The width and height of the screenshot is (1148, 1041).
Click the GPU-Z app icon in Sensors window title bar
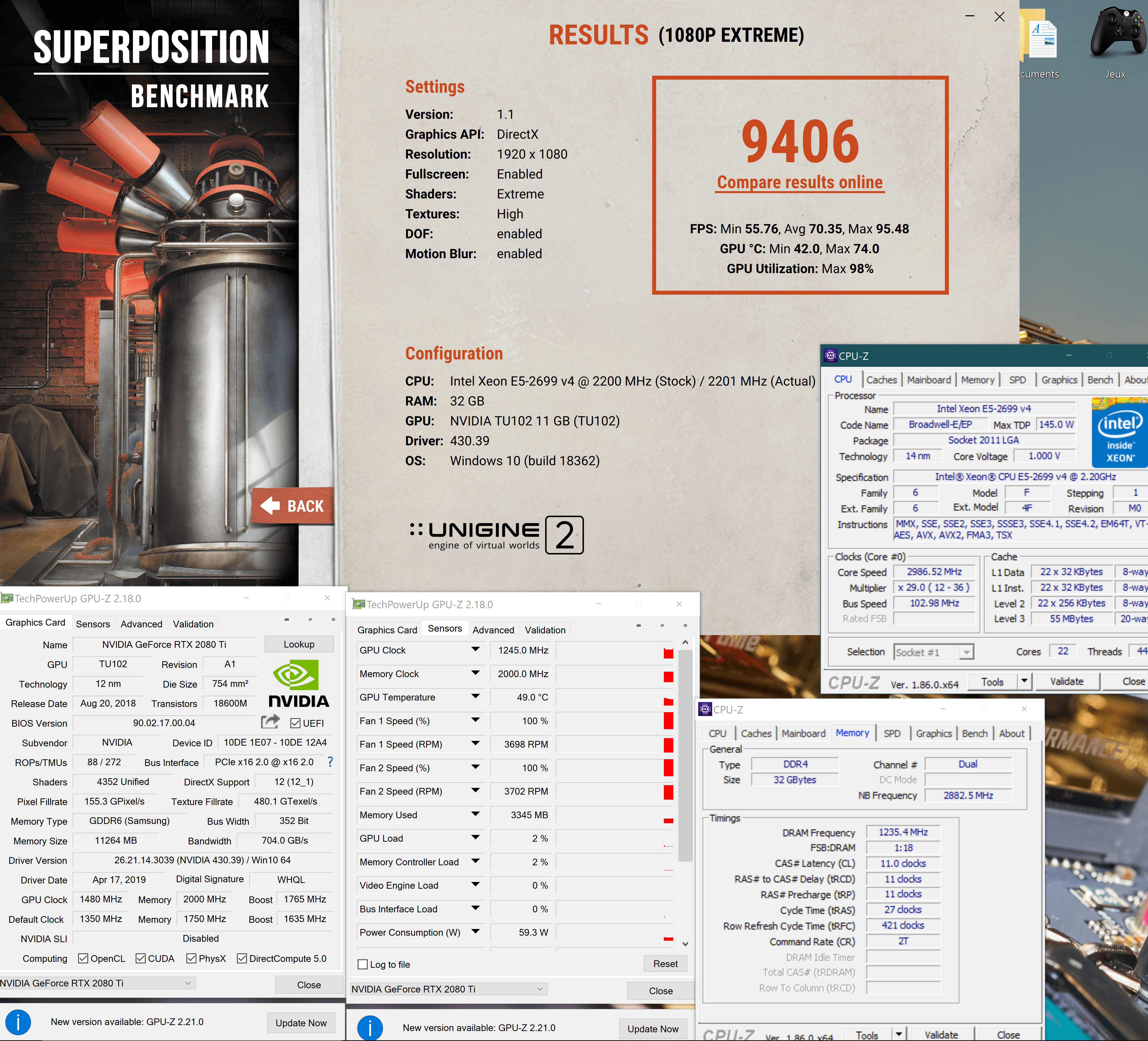tap(358, 604)
